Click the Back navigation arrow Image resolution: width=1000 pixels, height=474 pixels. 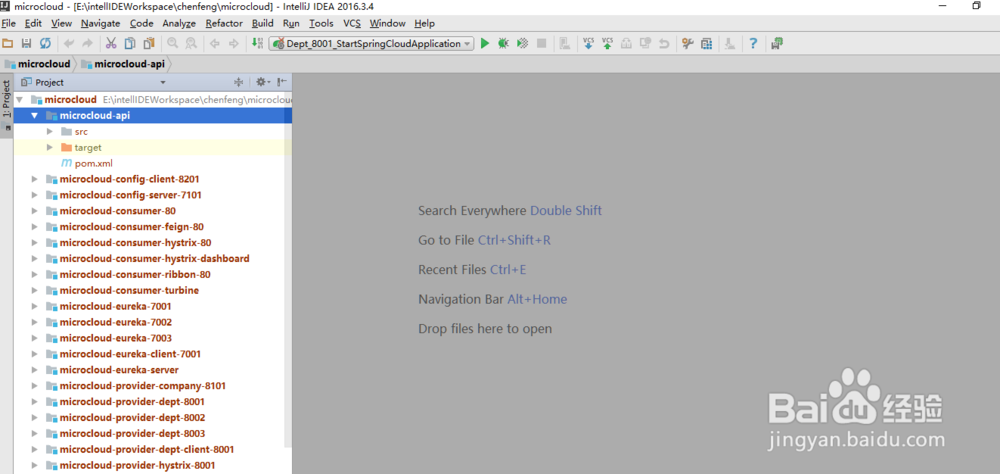(215, 43)
